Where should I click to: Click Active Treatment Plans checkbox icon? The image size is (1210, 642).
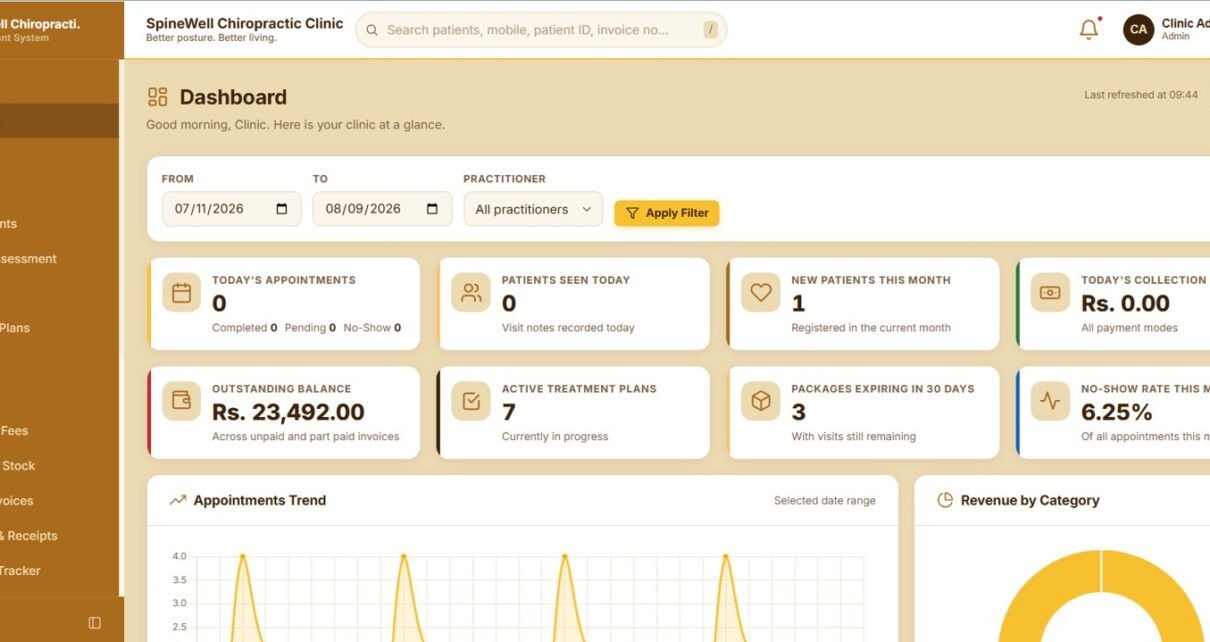(x=471, y=401)
